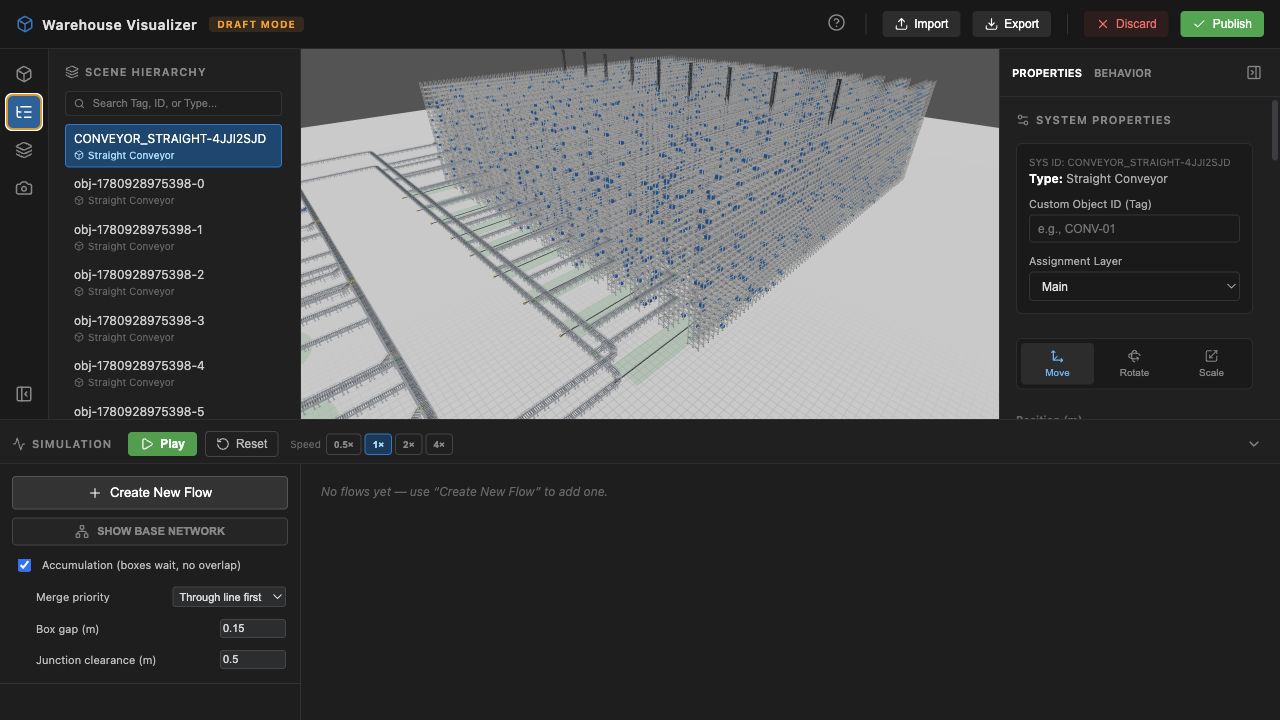Click the Box gap value field
The height and width of the screenshot is (720, 1280).
(x=253, y=628)
